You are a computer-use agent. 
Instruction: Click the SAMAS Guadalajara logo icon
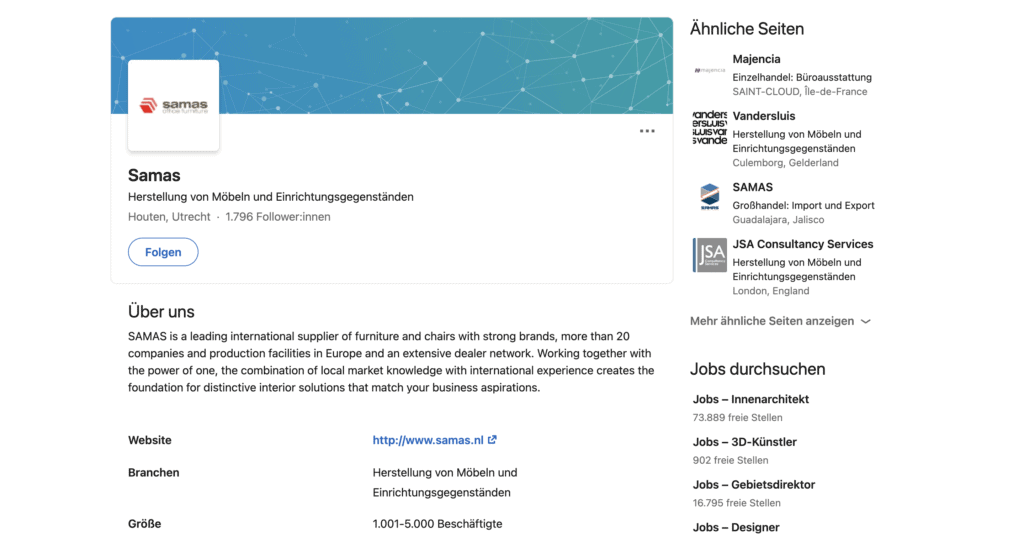[x=710, y=198]
